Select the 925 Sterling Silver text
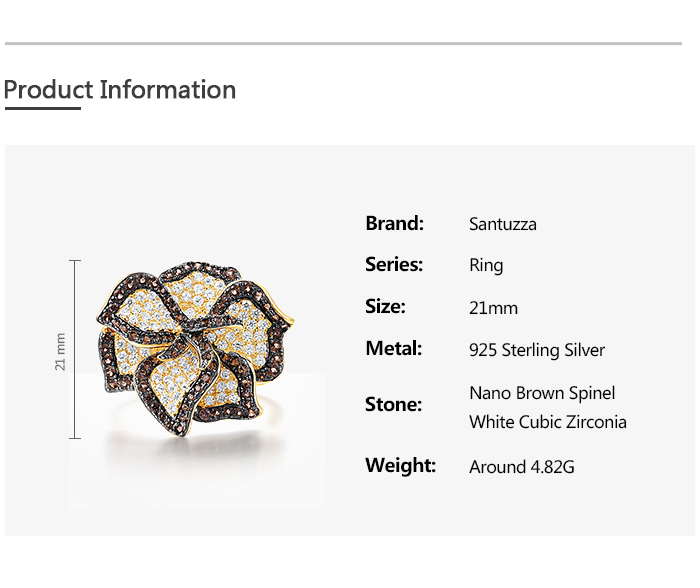 (537, 350)
